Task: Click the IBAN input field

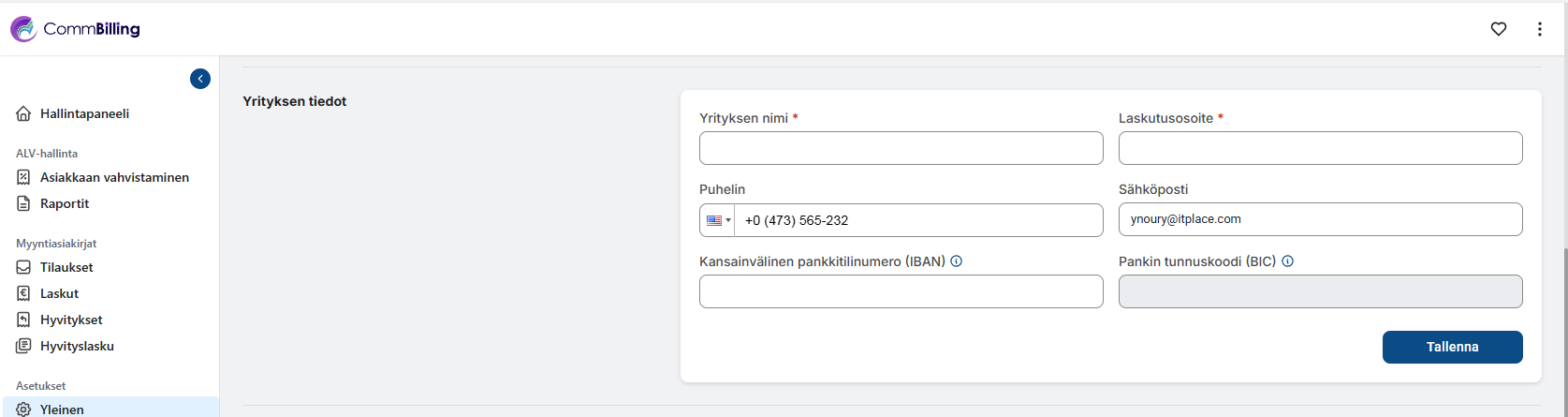Action: tap(901, 291)
